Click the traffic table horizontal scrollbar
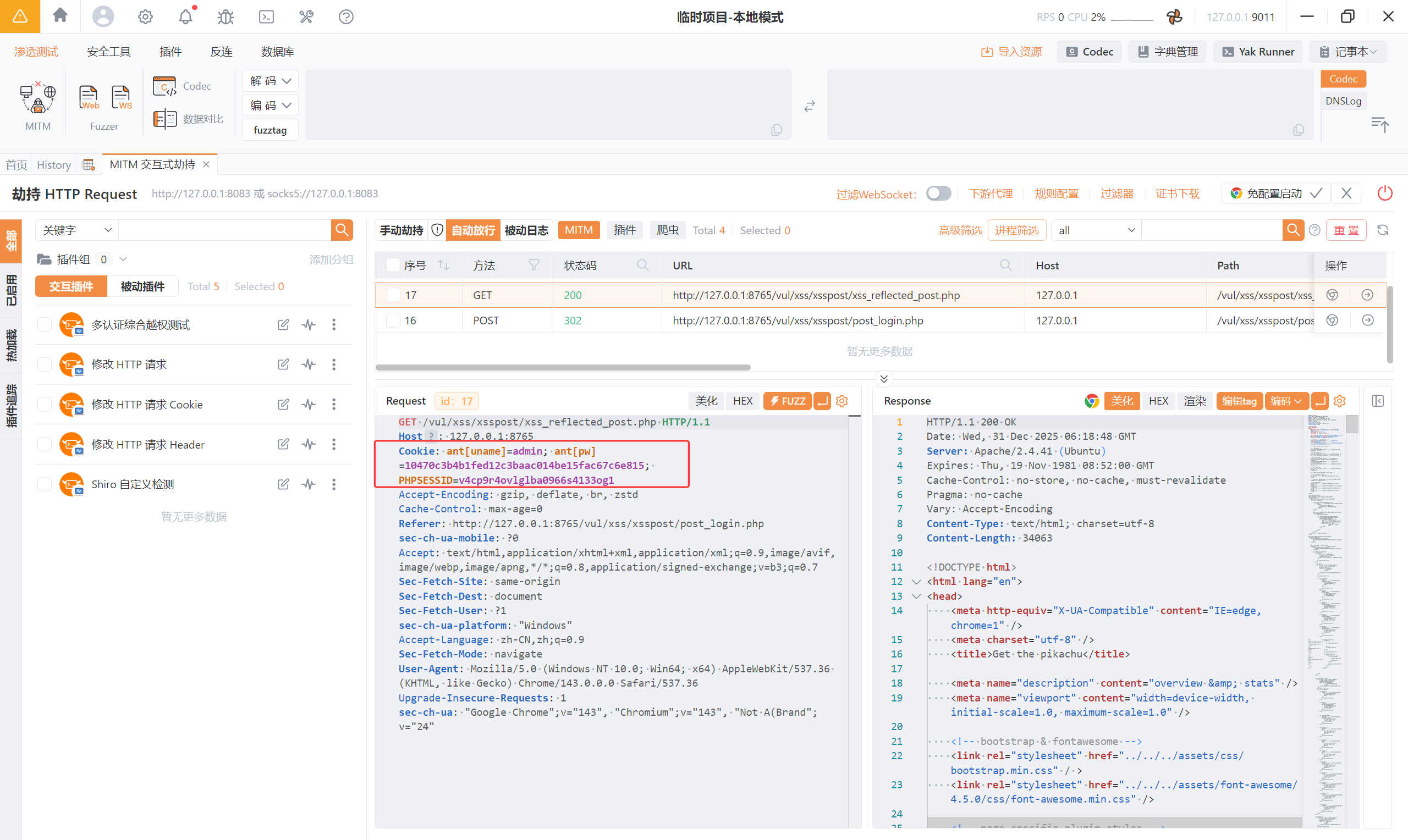1408x840 pixels. tap(563, 367)
